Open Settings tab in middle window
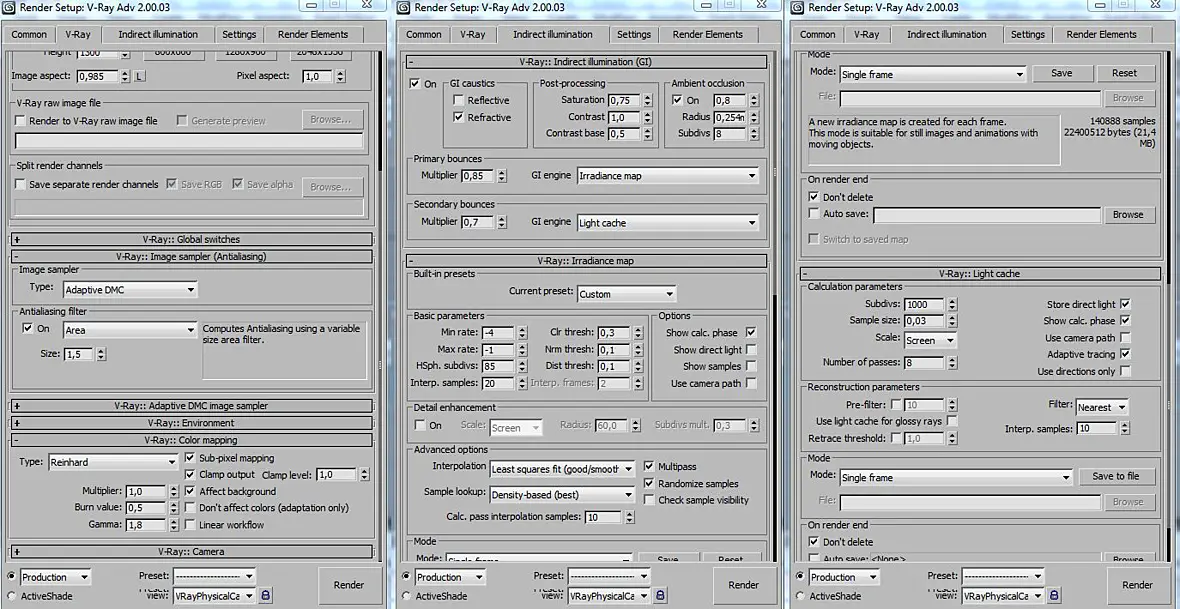 coord(634,35)
